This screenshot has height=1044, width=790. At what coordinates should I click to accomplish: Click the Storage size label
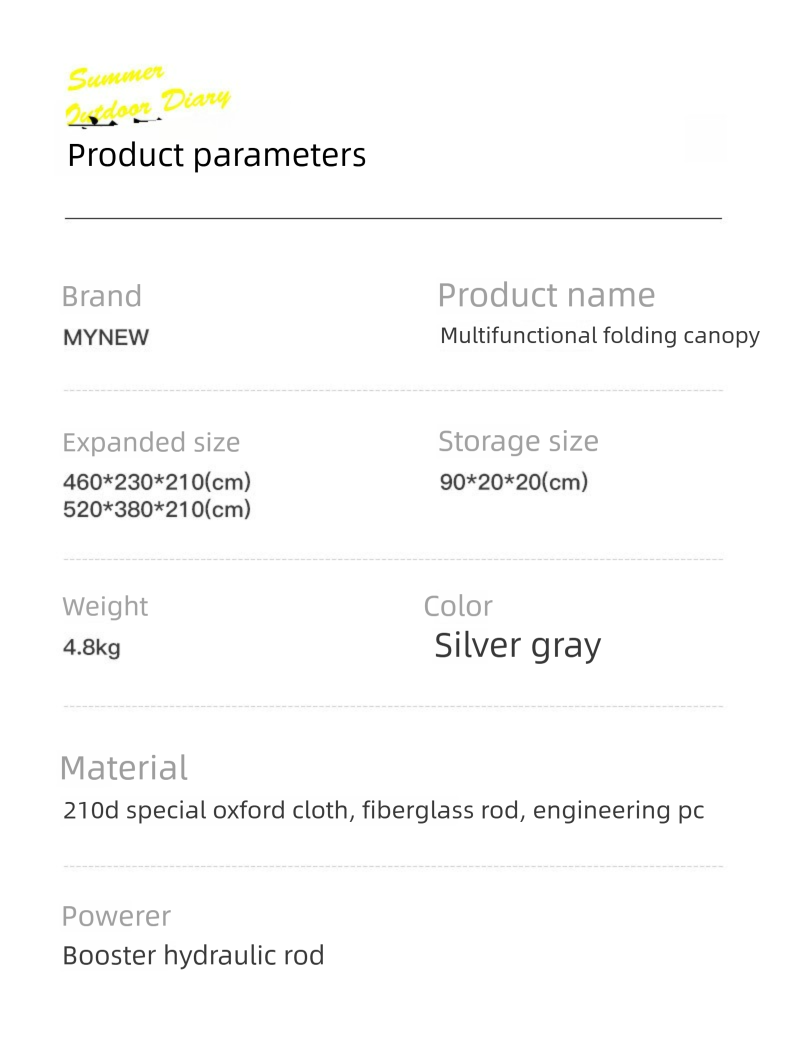[x=518, y=441]
